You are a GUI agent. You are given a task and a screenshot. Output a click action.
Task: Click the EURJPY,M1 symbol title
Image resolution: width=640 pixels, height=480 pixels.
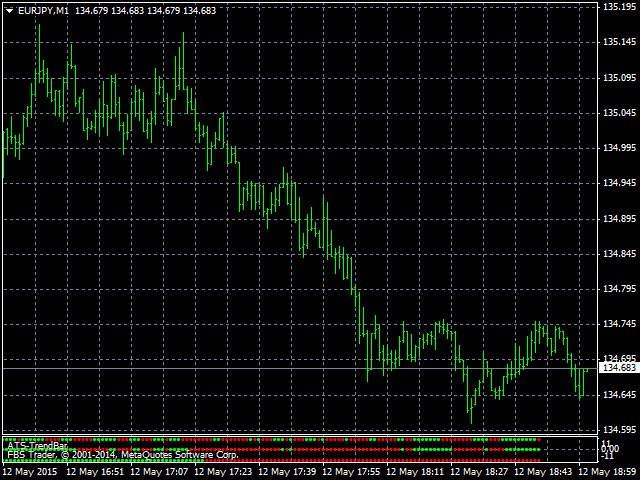[x=44, y=10]
